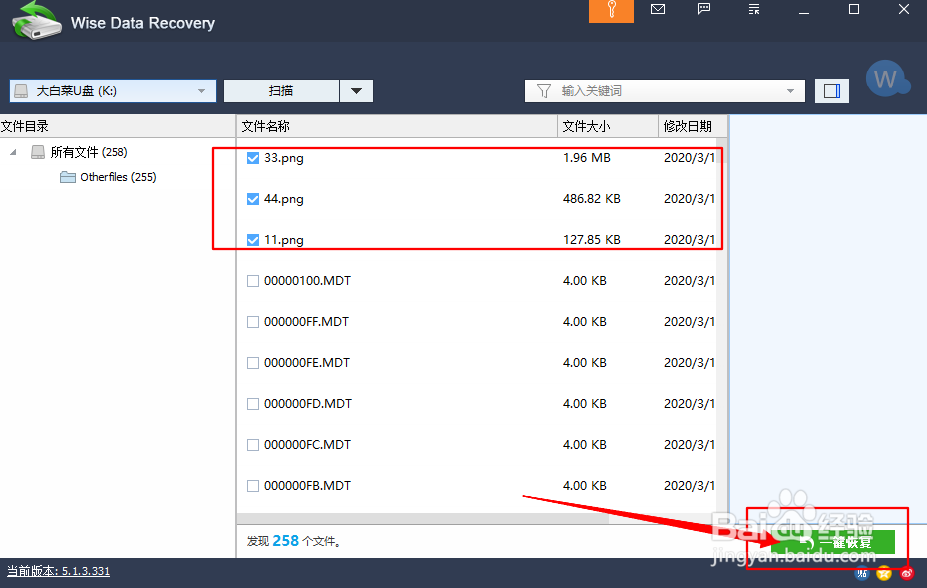Click the Weibo share icon
The width and height of the screenshot is (927, 588).
tap(907, 573)
